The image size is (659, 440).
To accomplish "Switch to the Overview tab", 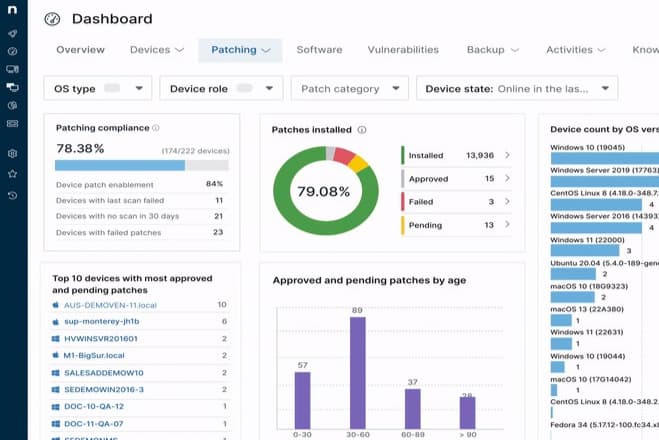I will pyautogui.click(x=80, y=50).
